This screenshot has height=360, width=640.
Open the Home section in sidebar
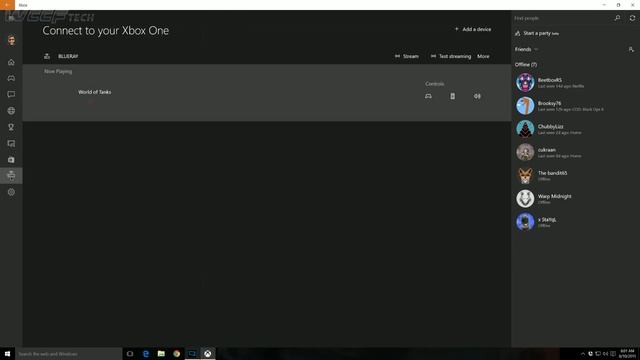point(11,62)
